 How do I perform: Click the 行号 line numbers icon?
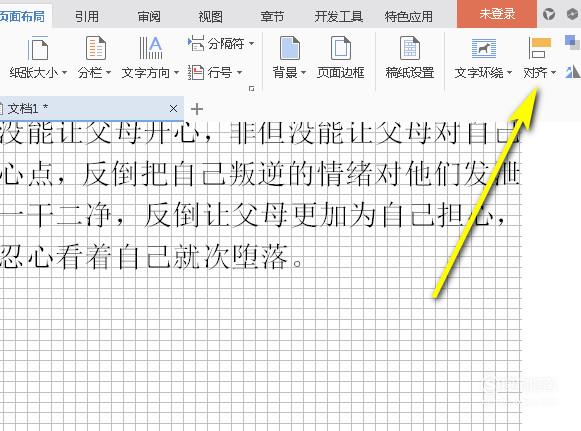196,72
